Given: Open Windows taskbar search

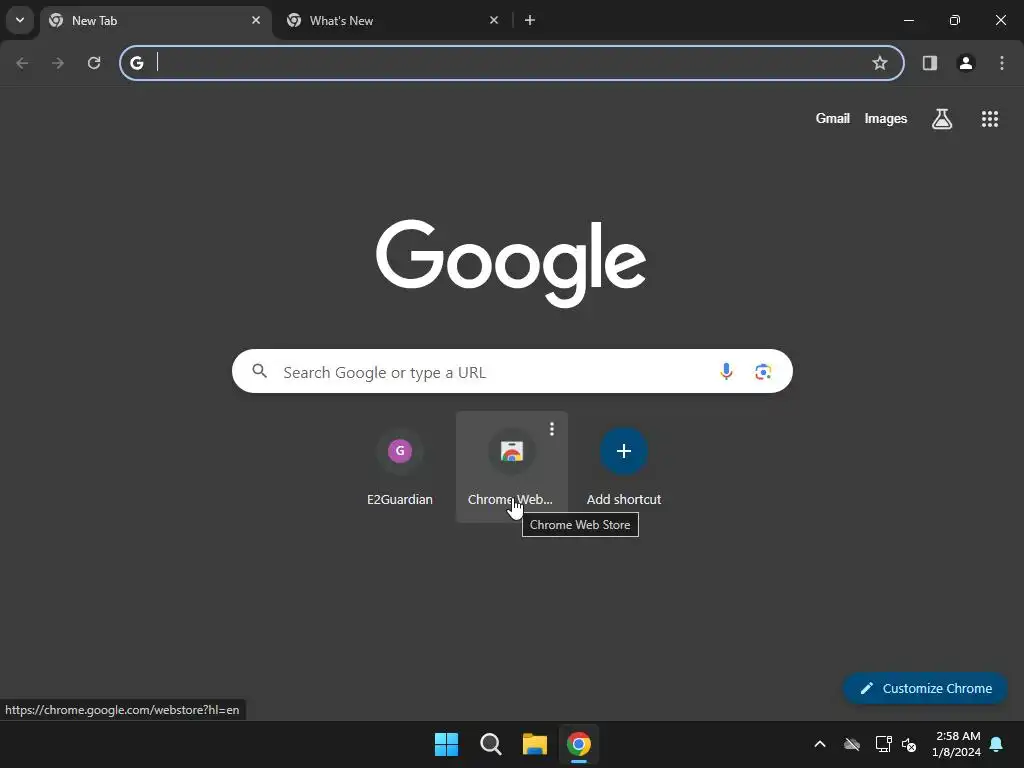Looking at the screenshot, I should click(490, 744).
